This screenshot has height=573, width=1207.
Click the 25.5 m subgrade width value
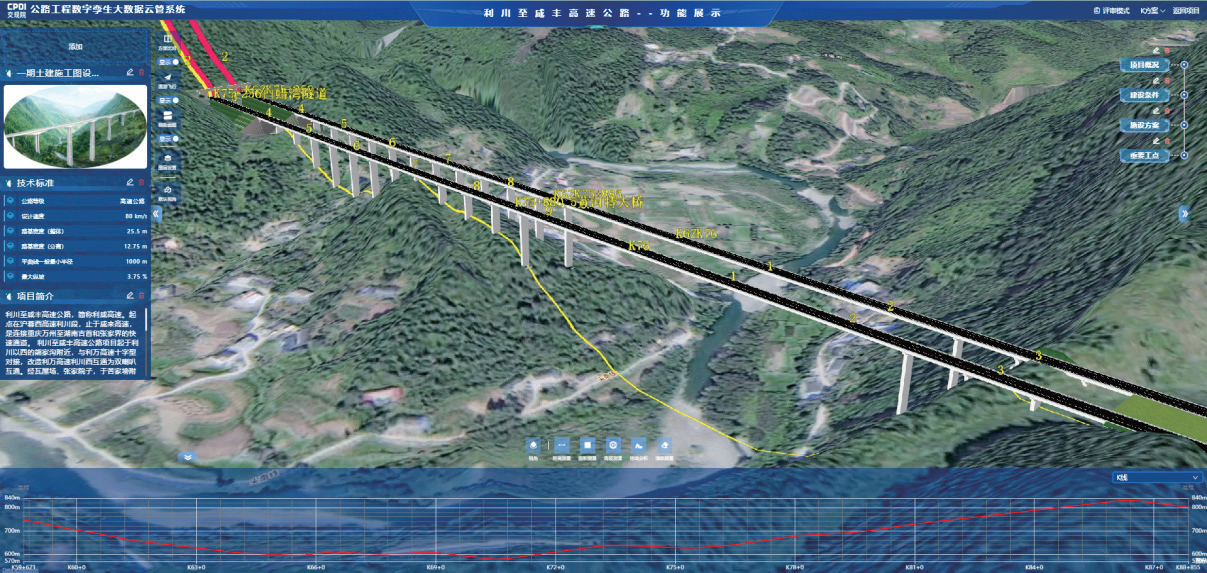[137, 231]
